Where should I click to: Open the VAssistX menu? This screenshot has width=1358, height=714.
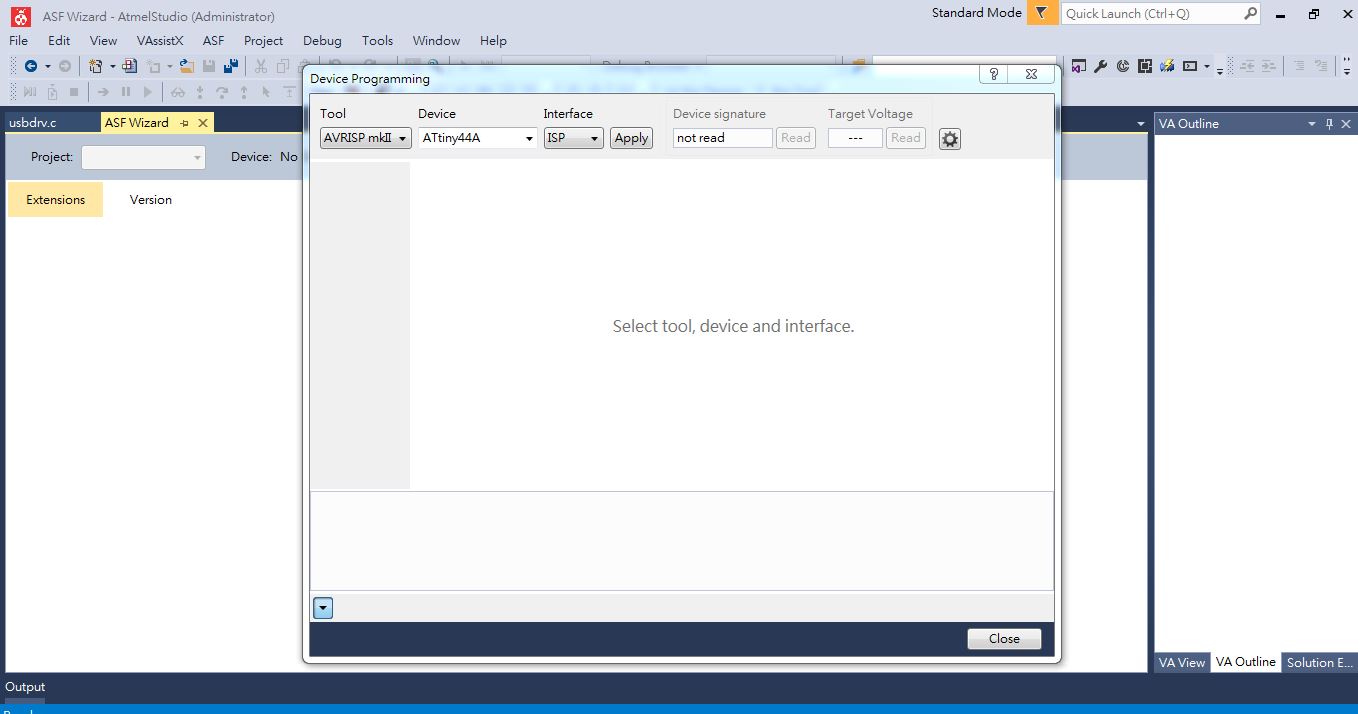pyautogui.click(x=160, y=41)
